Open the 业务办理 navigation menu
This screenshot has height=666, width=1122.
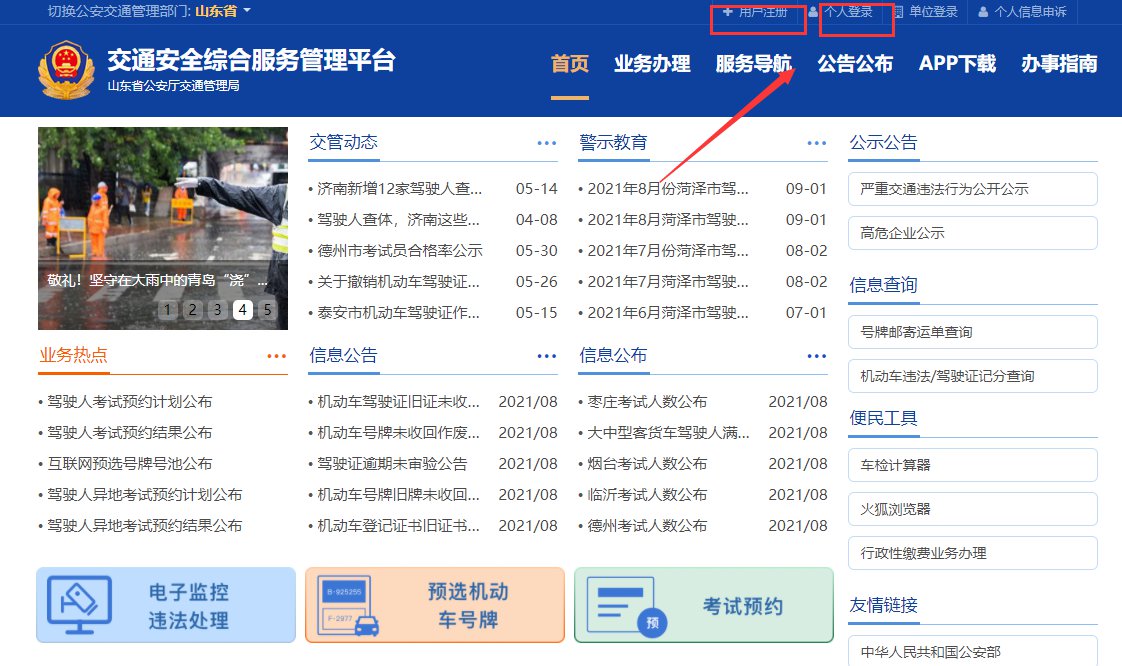(652, 64)
